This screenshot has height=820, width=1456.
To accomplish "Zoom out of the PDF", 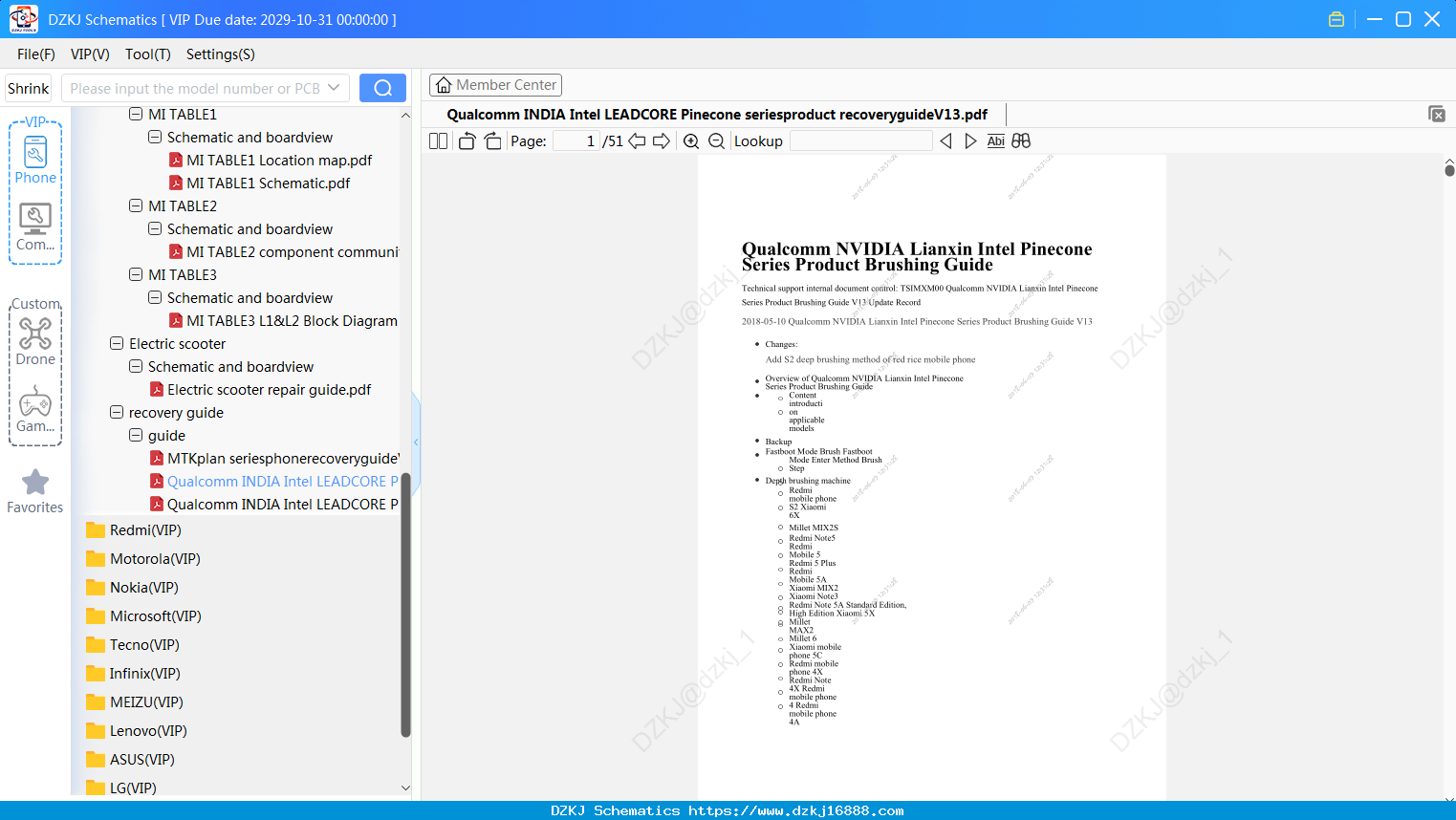I will pos(716,141).
